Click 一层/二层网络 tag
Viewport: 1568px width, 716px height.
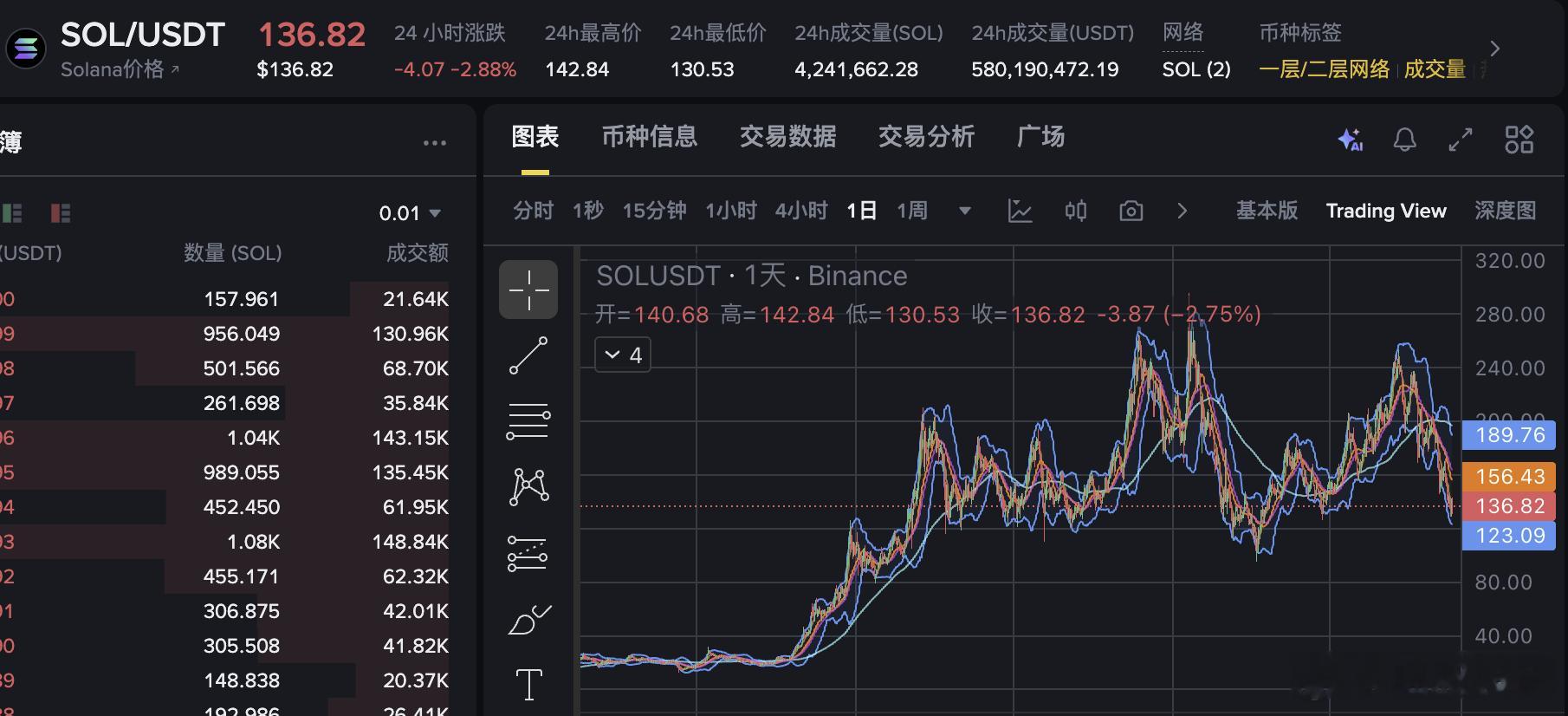(1324, 69)
